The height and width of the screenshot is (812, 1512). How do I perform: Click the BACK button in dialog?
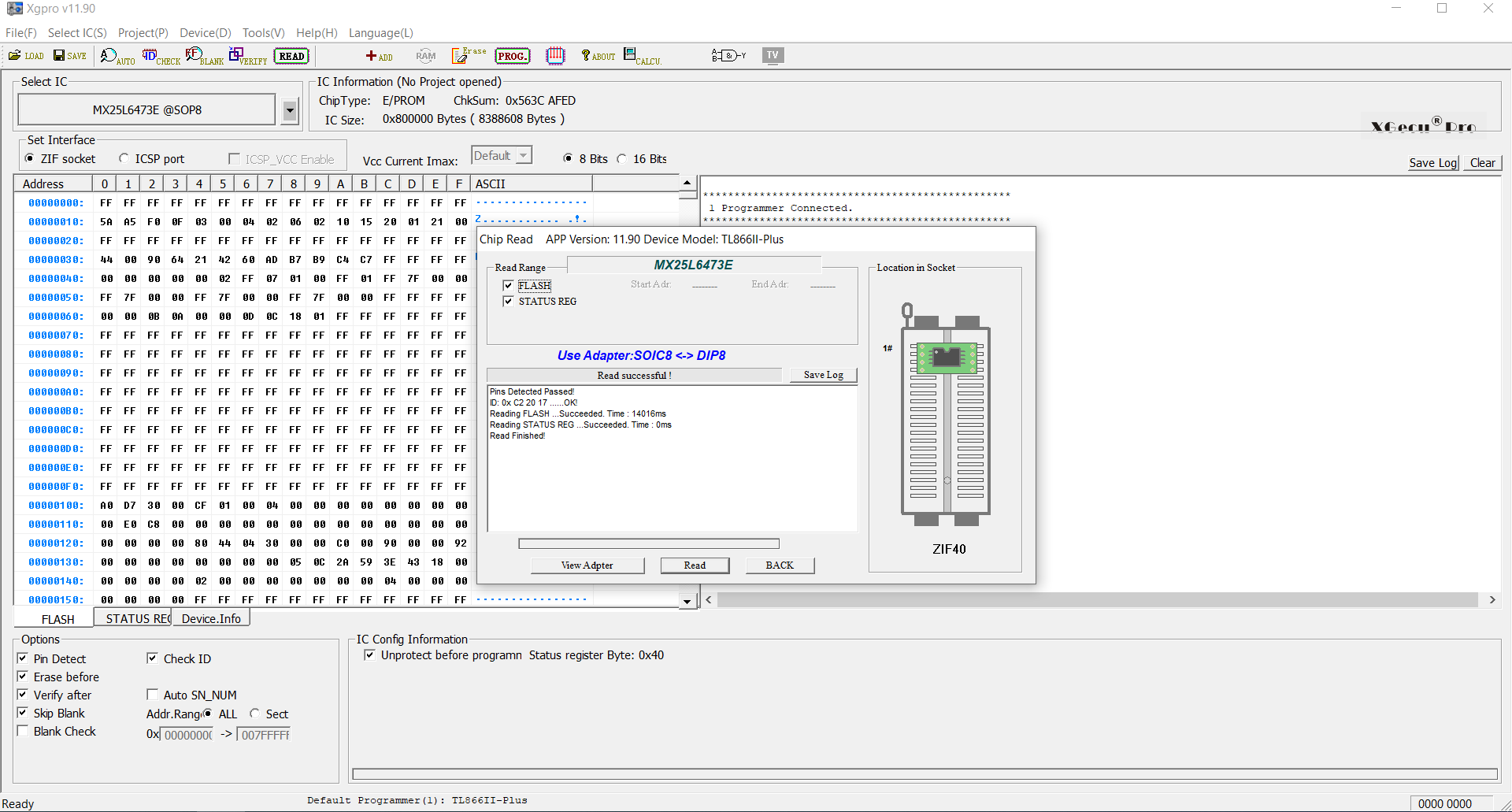[x=780, y=565]
